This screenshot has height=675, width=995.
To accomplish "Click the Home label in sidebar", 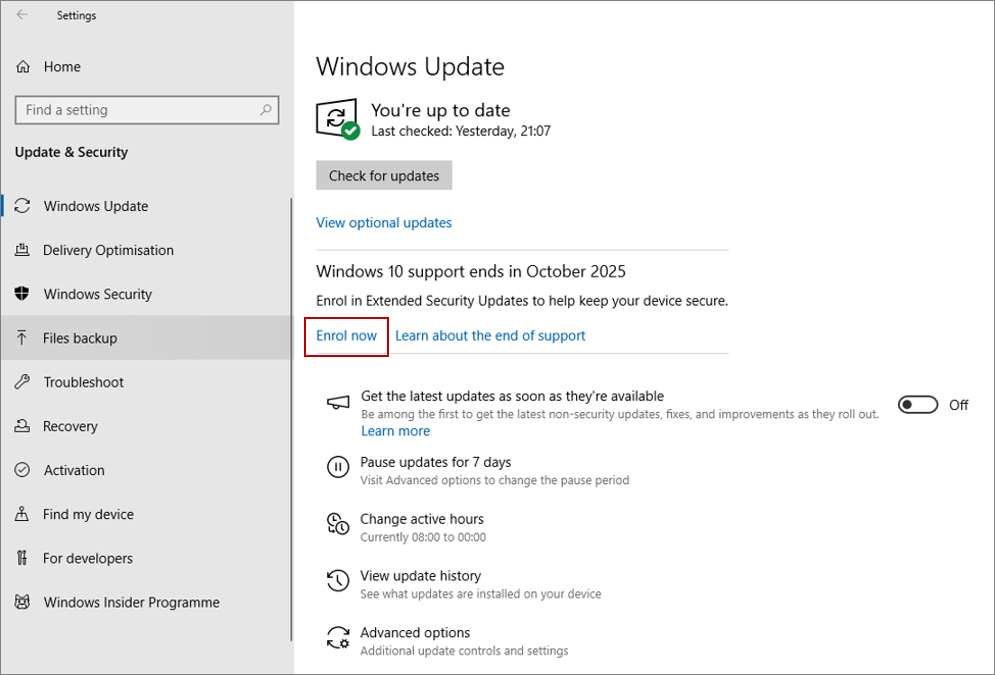I will click(x=62, y=67).
